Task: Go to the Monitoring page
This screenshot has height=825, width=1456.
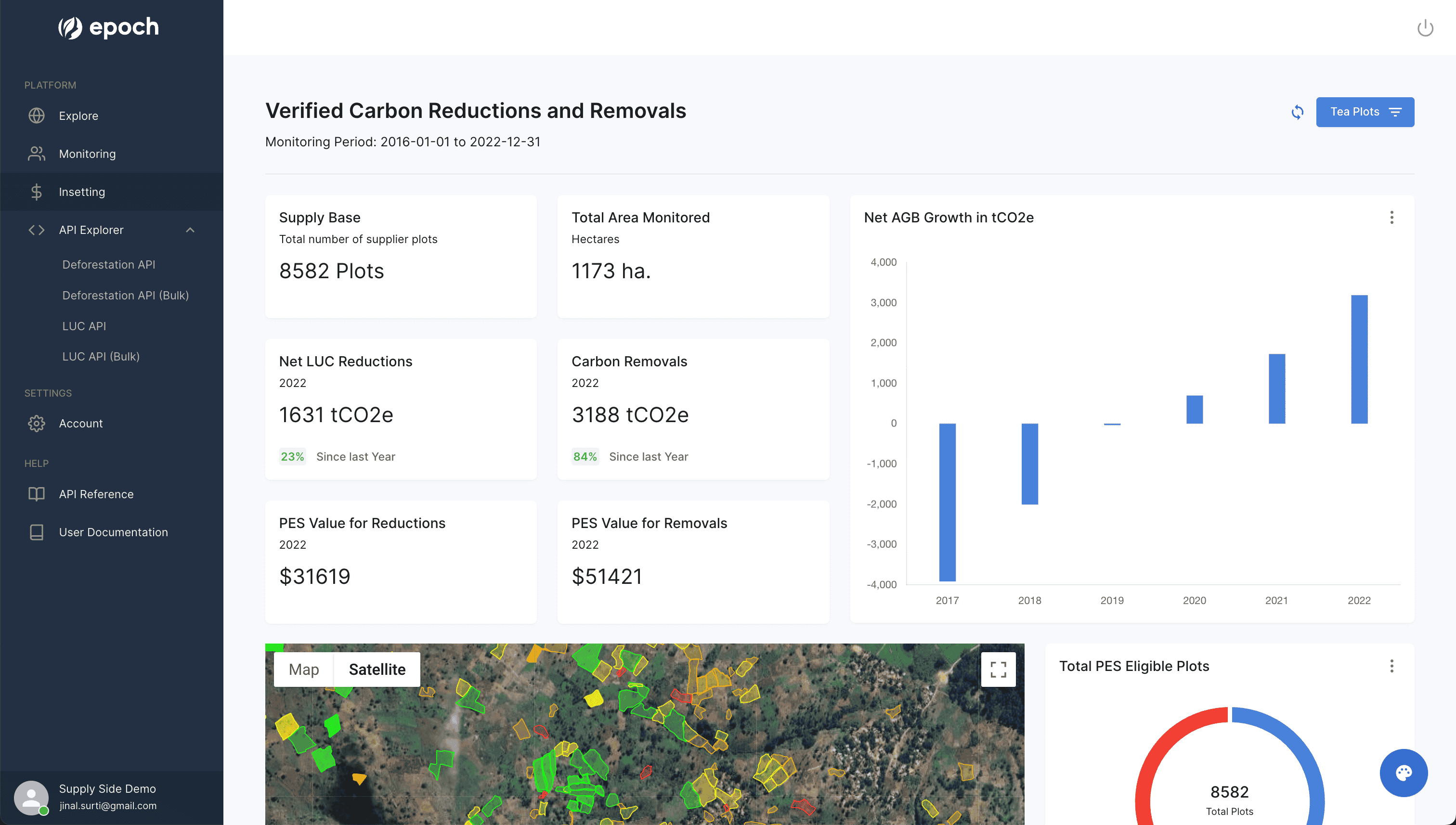Action: 87,154
